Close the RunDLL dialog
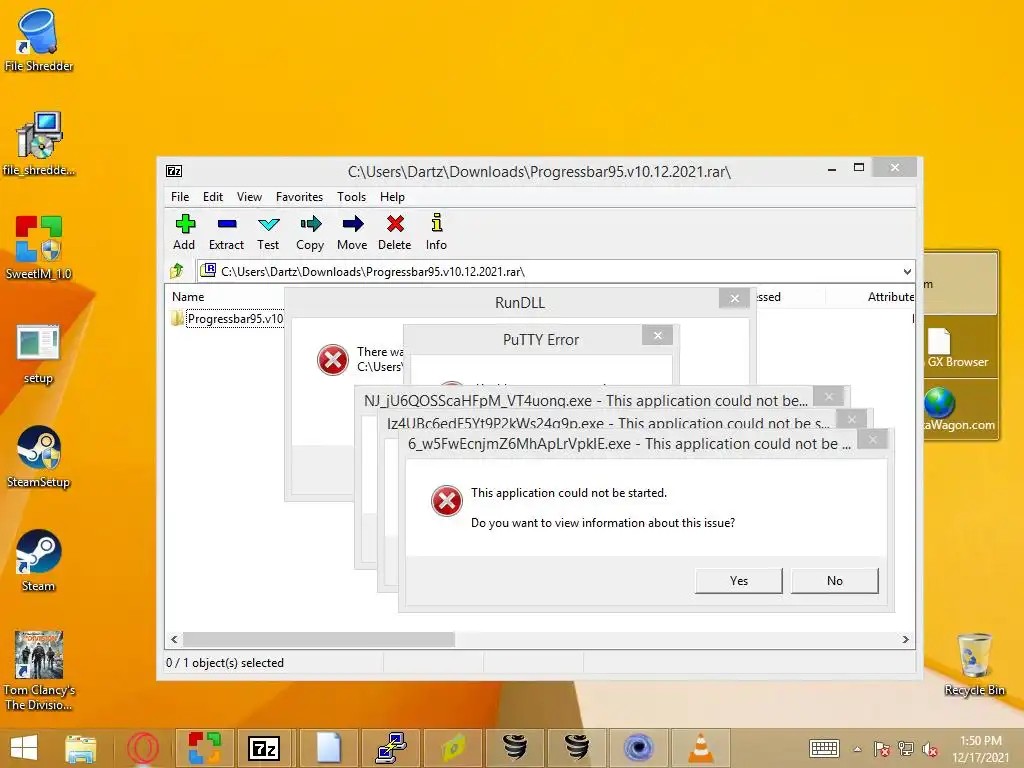The width and height of the screenshot is (1024, 768). click(x=735, y=298)
